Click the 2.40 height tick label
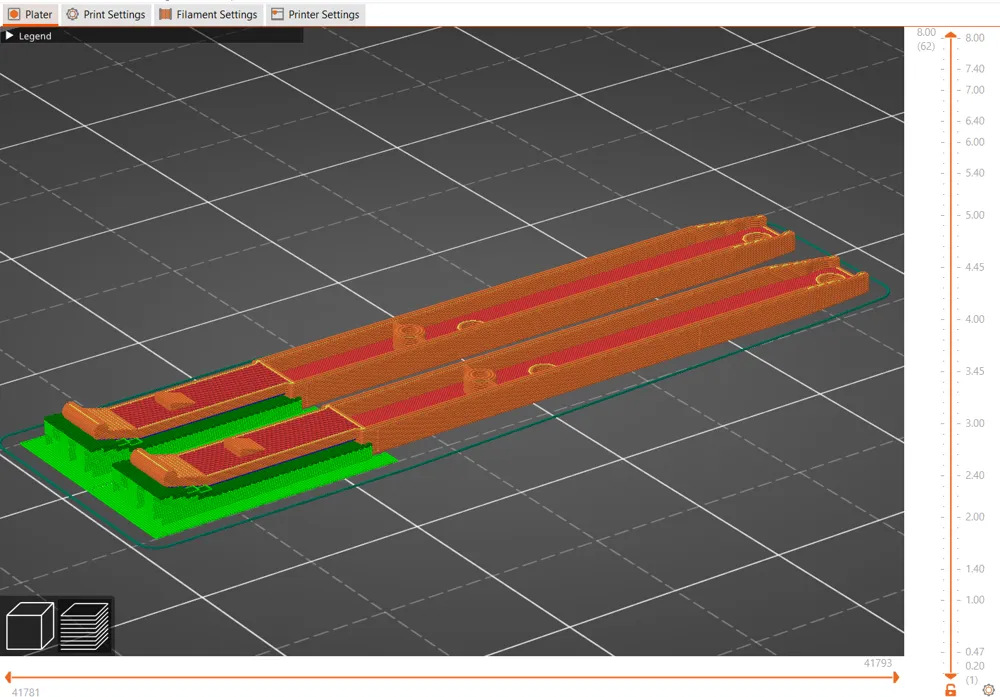The width and height of the screenshot is (1000, 697). pos(974,475)
